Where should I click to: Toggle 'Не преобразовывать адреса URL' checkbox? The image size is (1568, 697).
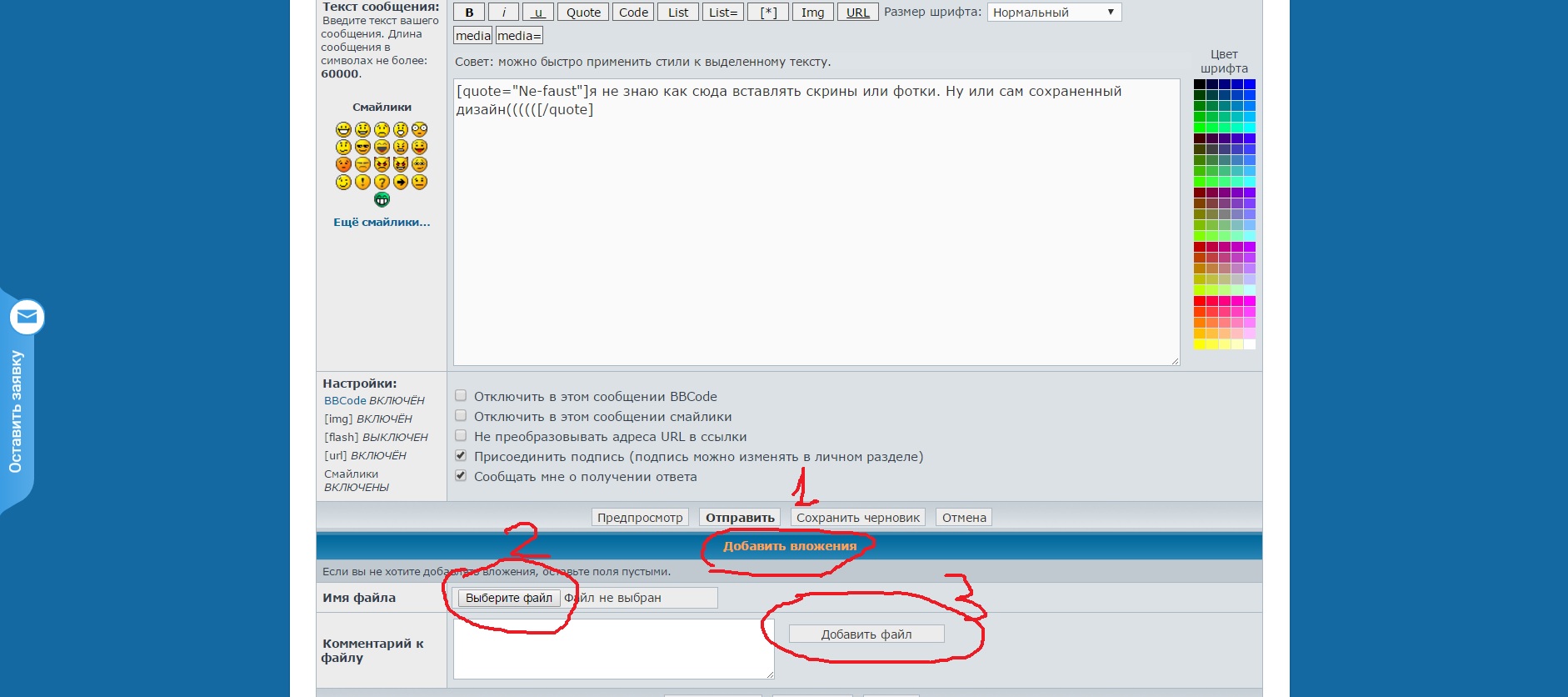tap(461, 436)
